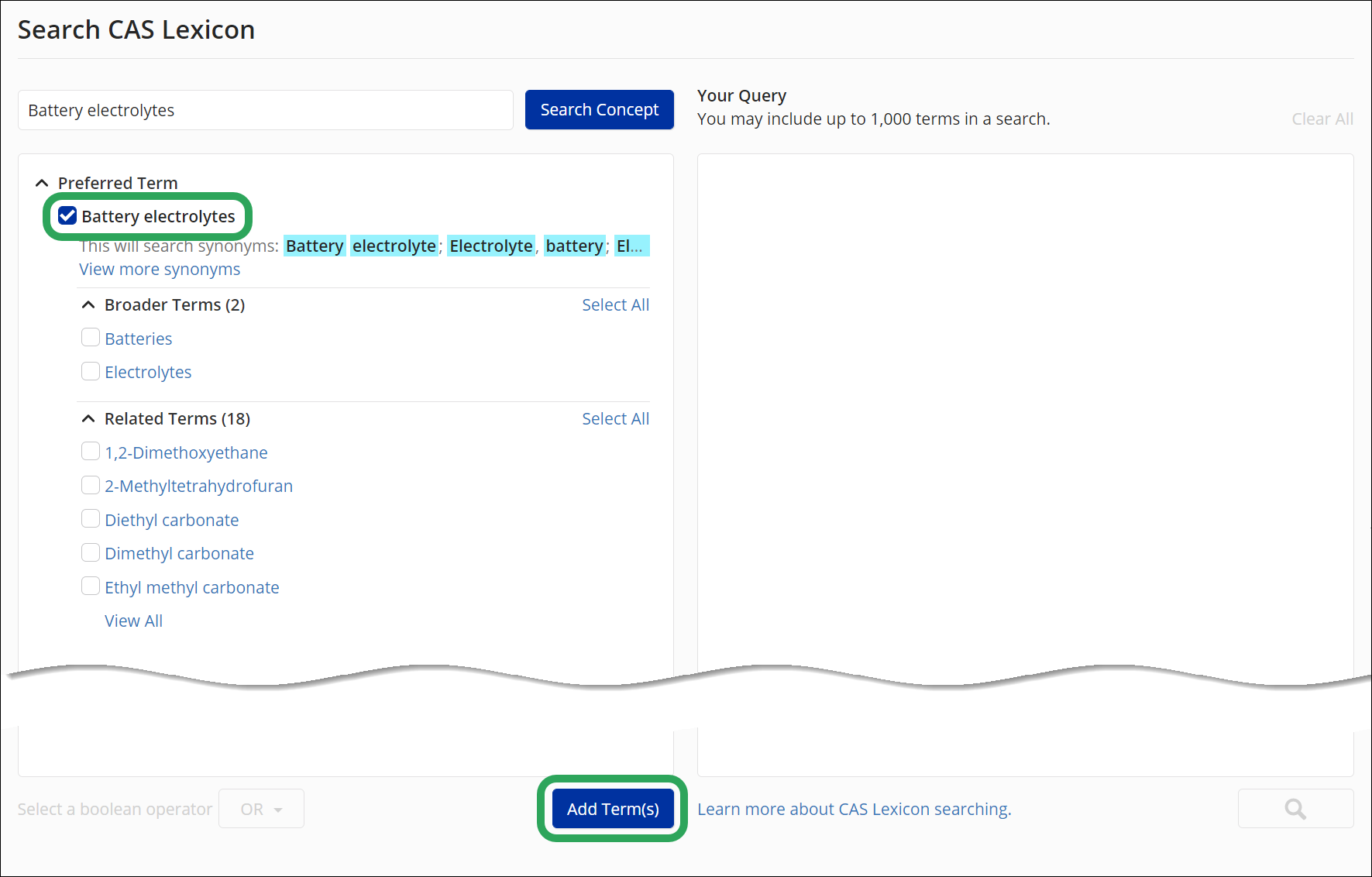1372x877 pixels.
Task: Collapse the Related Terms (18) section
Action: point(88,418)
